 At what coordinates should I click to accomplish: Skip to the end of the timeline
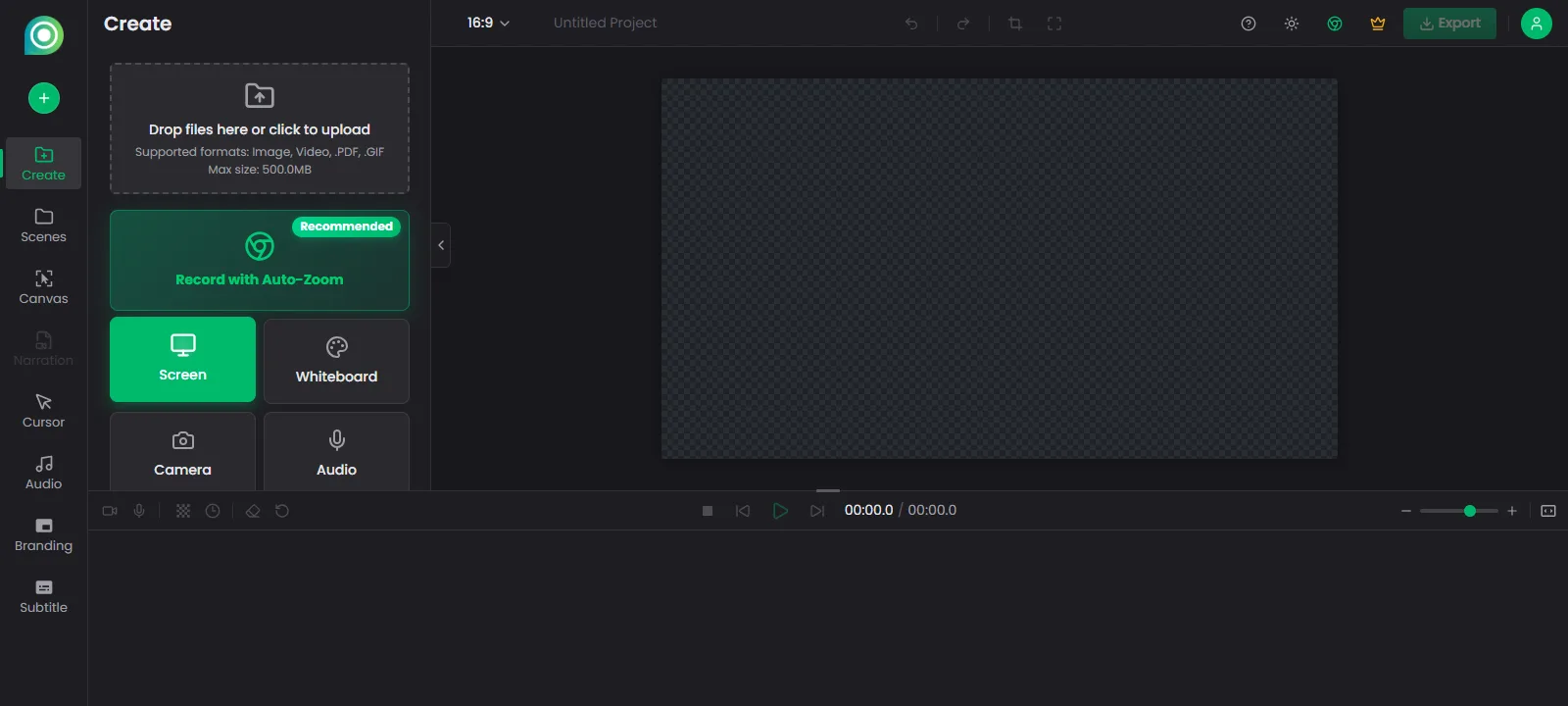[817, 511]
